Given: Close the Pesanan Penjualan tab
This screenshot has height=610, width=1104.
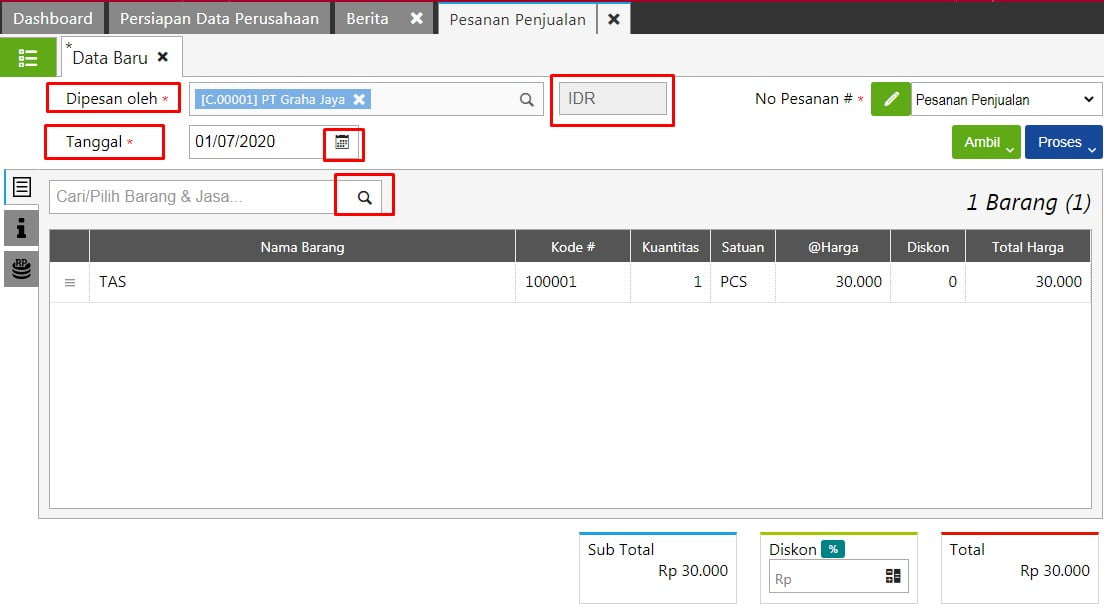Looking at the screenshot, I should (614, 19).
